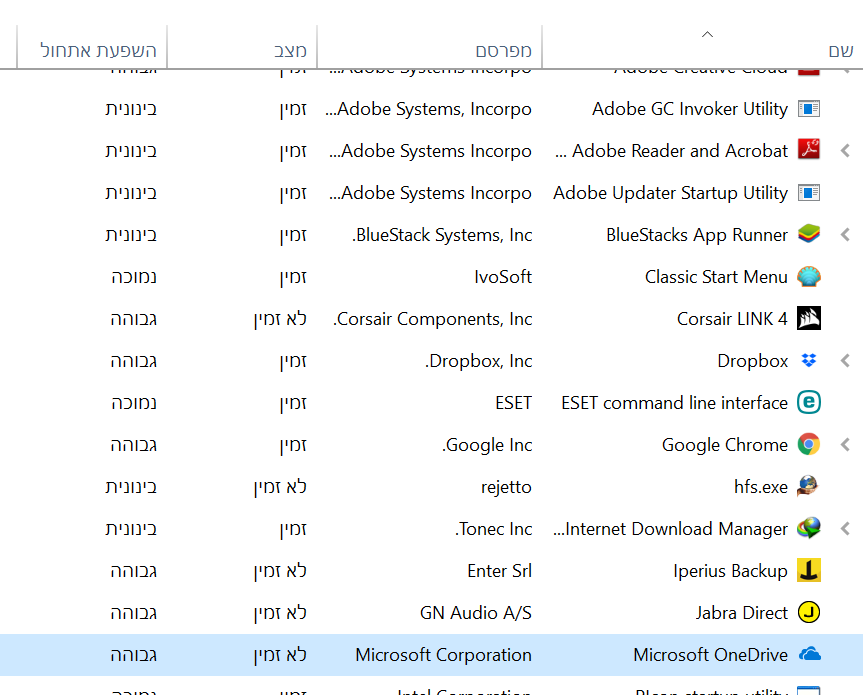The image size is (863, 695).
Task: Sort by the מפרסם publisher column header
Action: tap(429, 48)
